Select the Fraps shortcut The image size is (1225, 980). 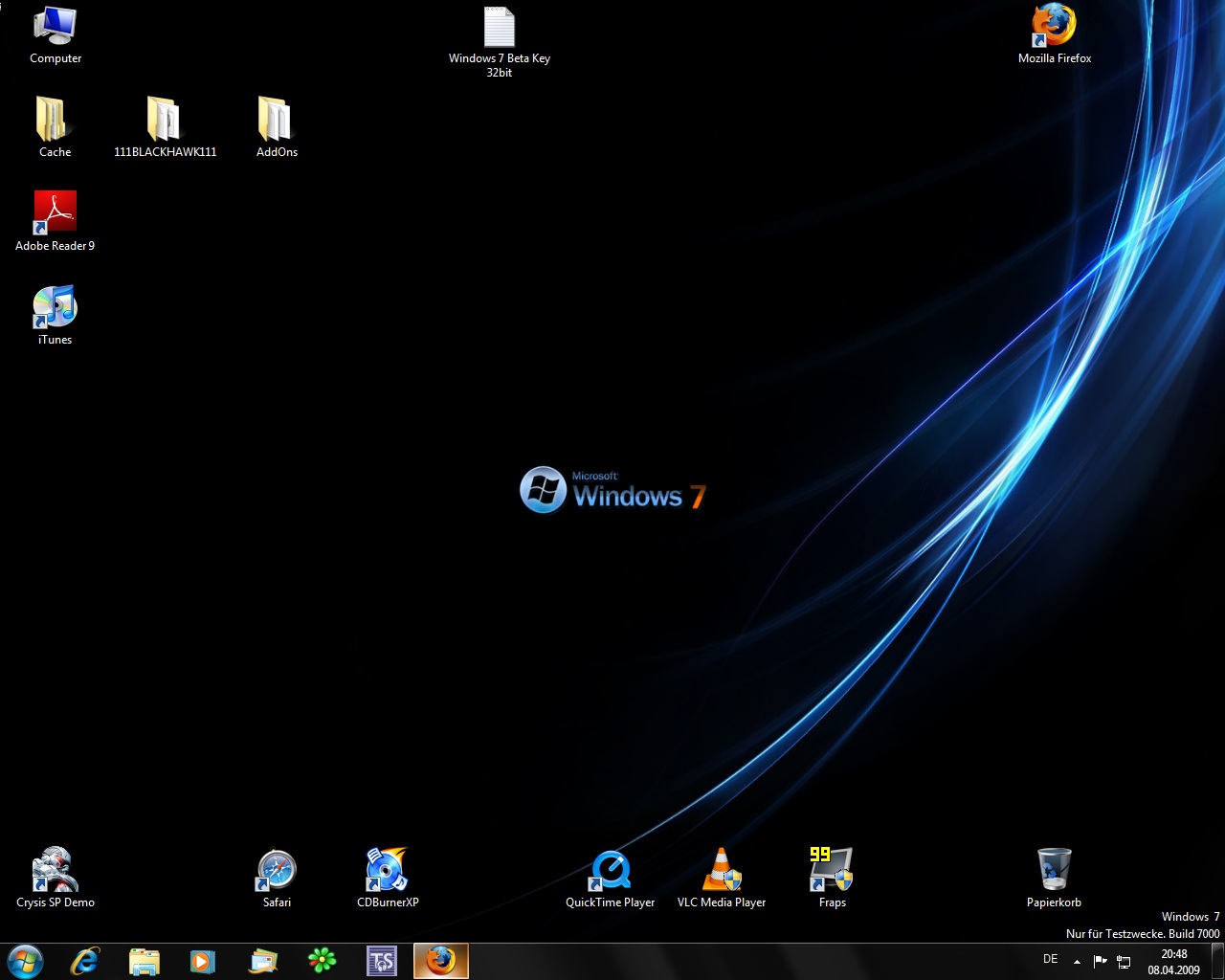click(x=832, y=878)
